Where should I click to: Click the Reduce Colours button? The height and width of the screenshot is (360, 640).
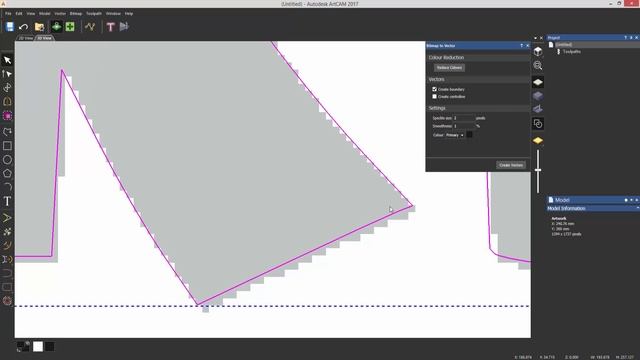449,68
